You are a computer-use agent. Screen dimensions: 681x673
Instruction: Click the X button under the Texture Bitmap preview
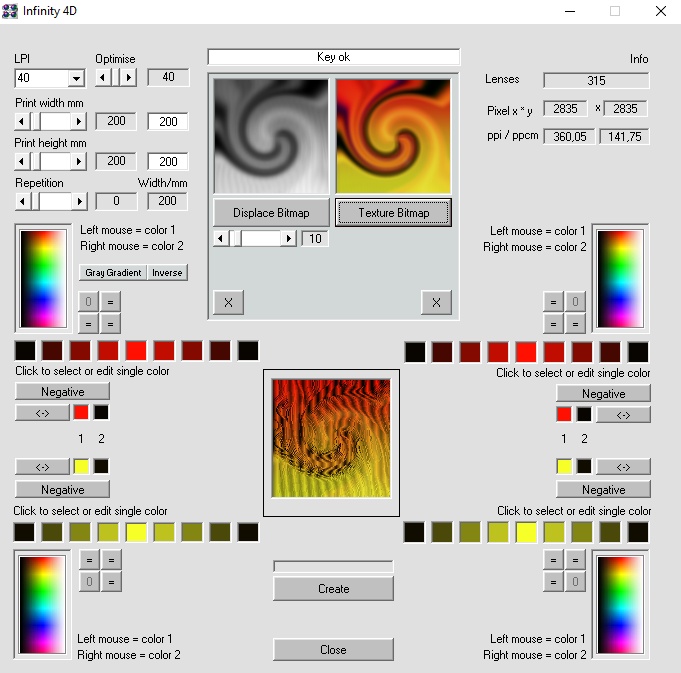tap(436, 303)
